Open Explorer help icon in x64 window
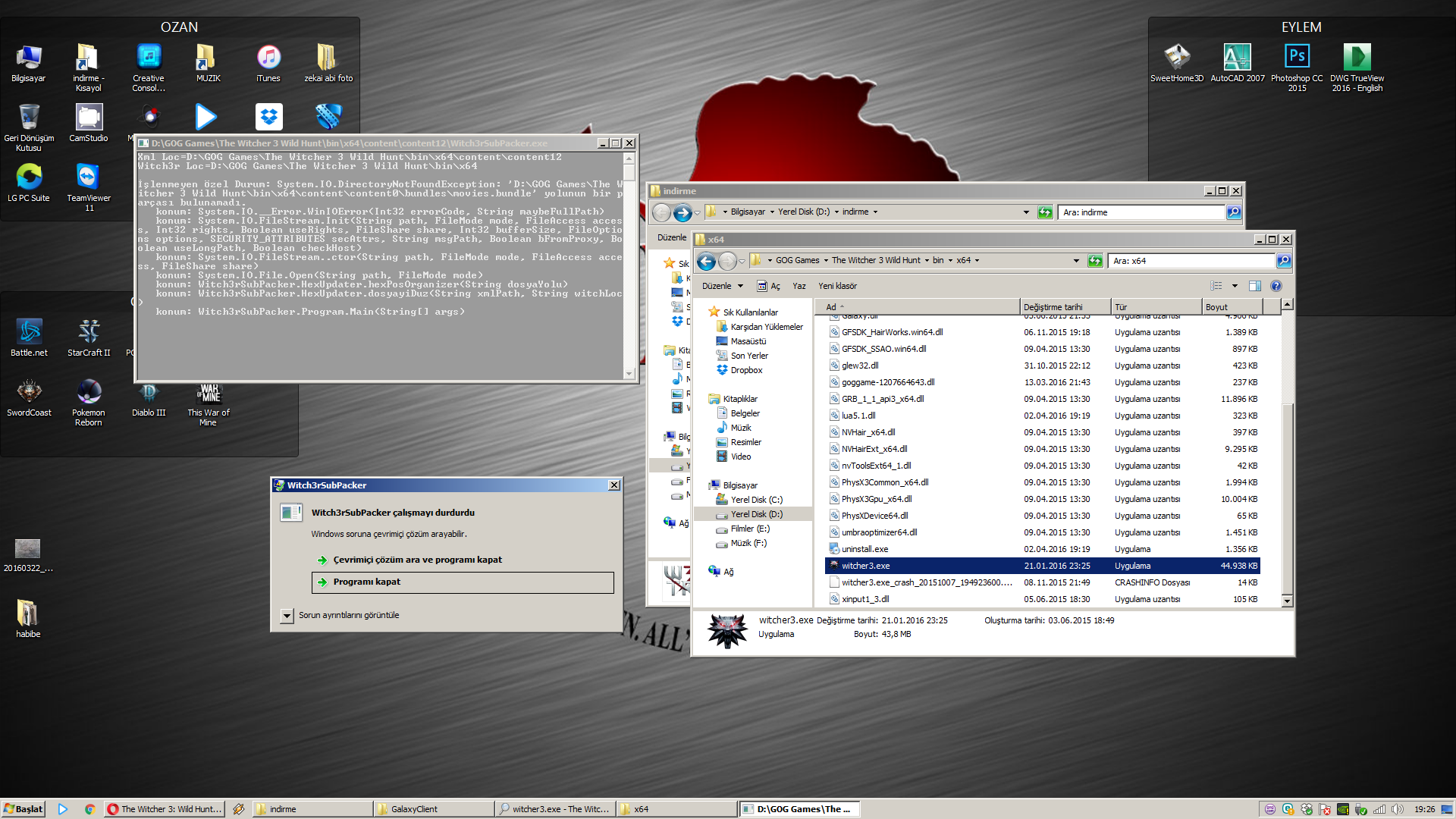The height and width of the screenshot is (819, 1456). 1276,286
